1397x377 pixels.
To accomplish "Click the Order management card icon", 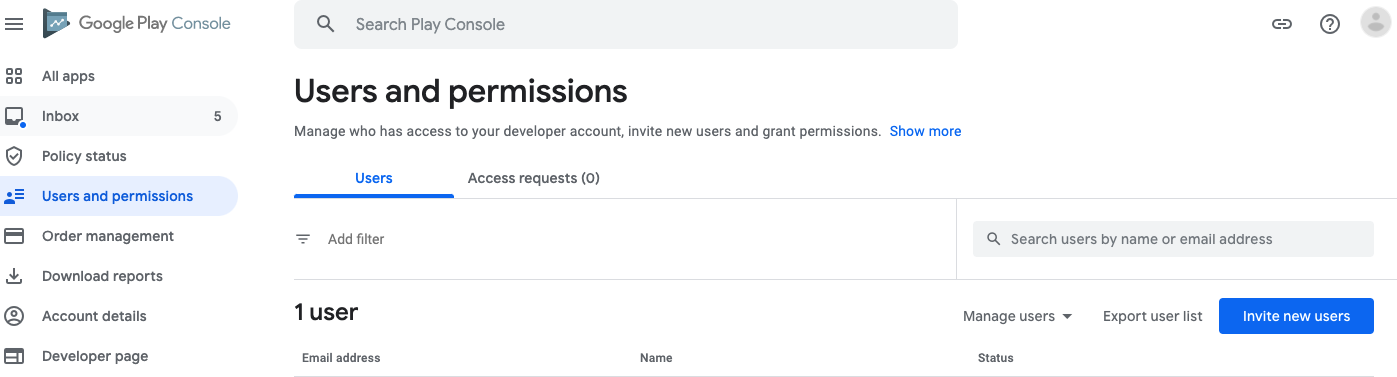I will click(14, 236).
